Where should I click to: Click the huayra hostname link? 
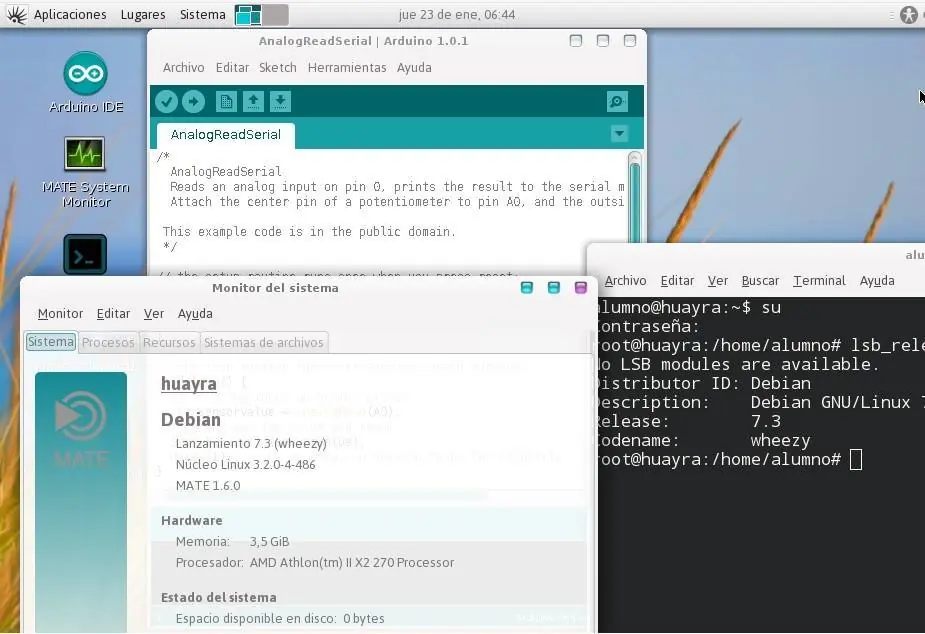(x=189, y=383)
